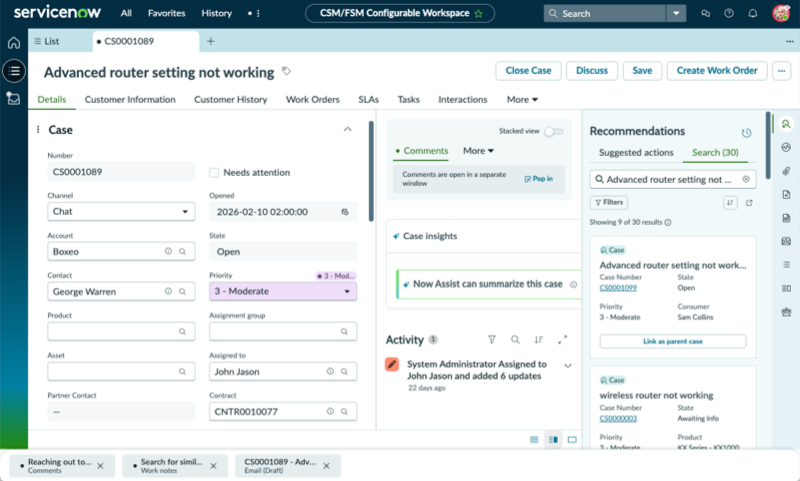Open the List view icon in left sidebar
The width and height of the screenshot is (800, 481).
pyautogui.click(x=14, y=71)
